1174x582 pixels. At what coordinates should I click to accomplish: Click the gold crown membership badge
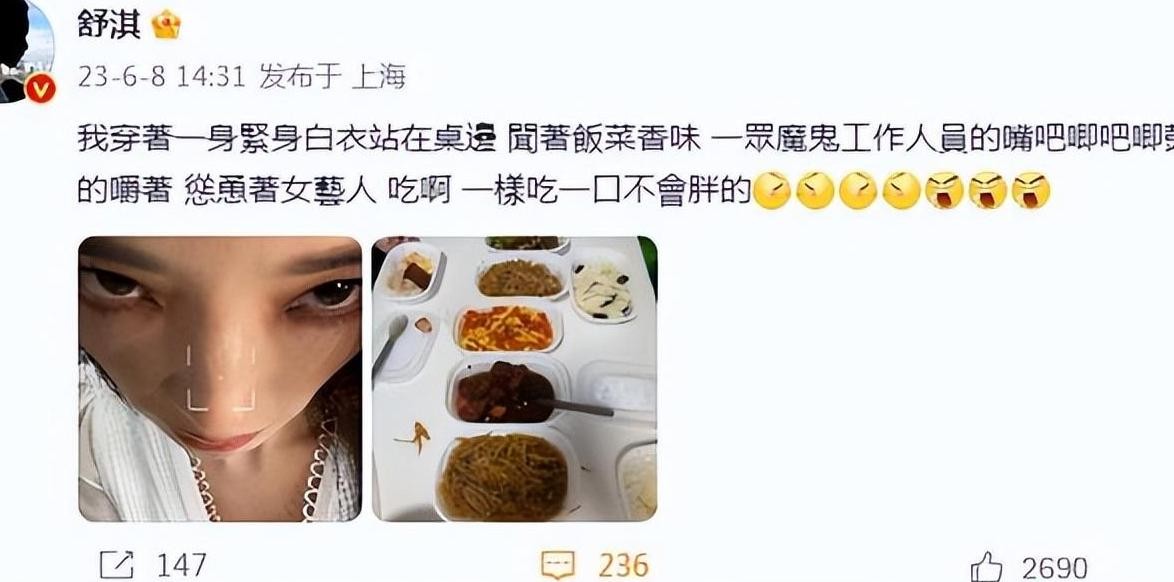166,25
